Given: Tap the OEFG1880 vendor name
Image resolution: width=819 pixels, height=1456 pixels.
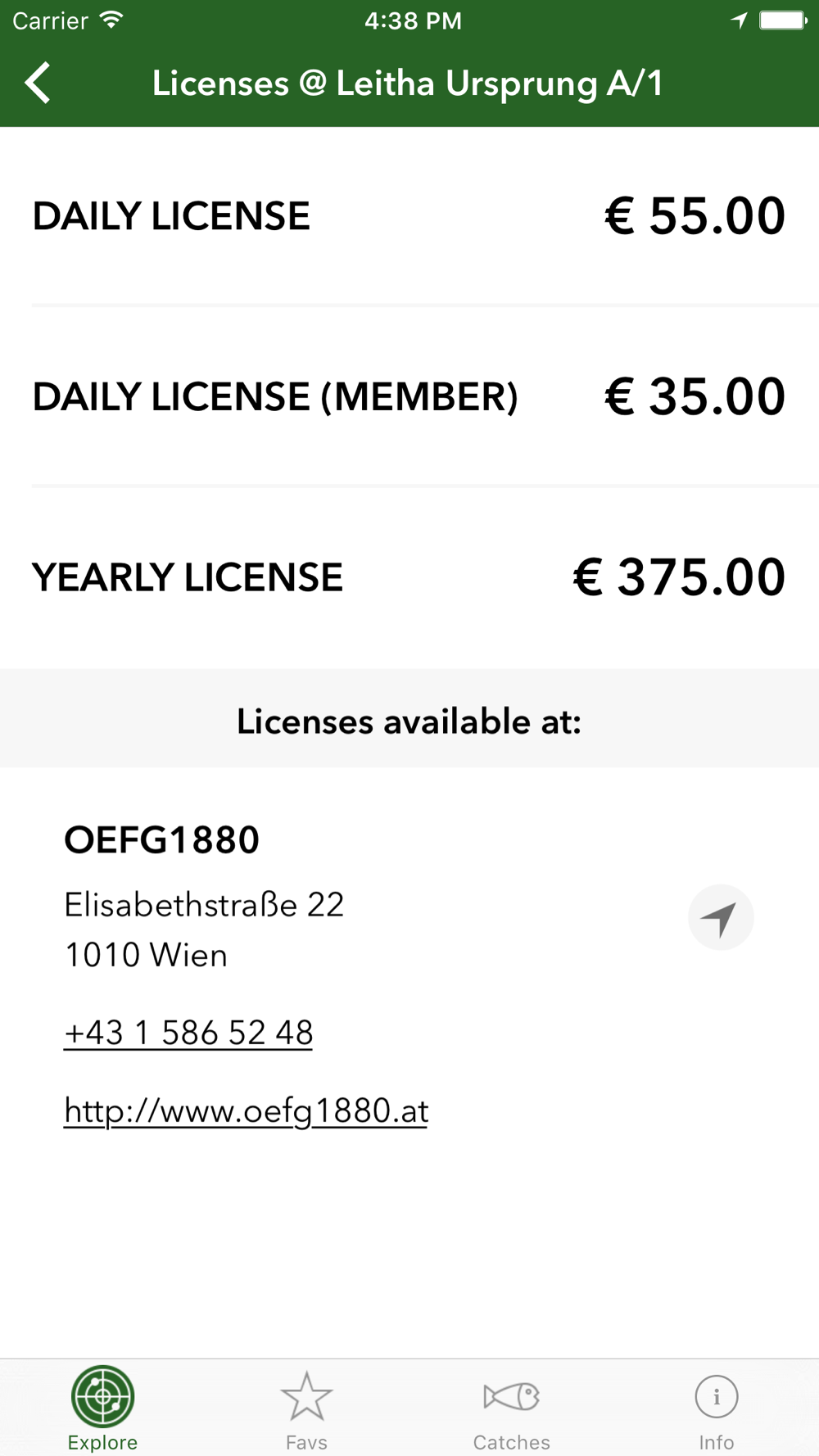Looking at the screenshot, I should pyautogui.click(x=162, y=840).
